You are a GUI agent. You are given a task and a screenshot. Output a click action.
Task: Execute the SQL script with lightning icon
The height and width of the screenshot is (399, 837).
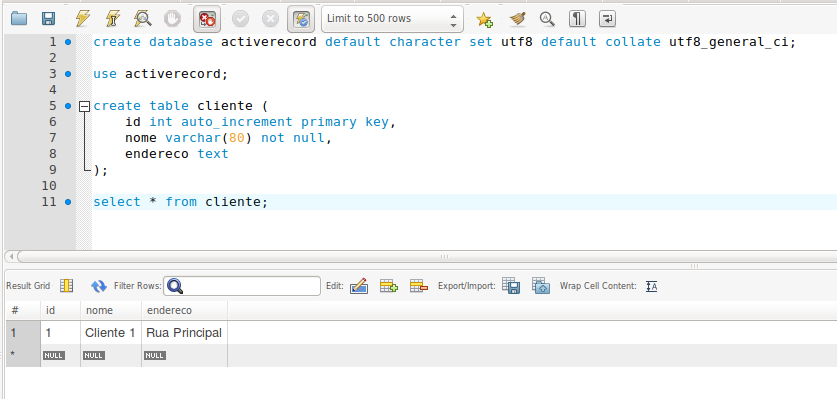click(83, 19)
